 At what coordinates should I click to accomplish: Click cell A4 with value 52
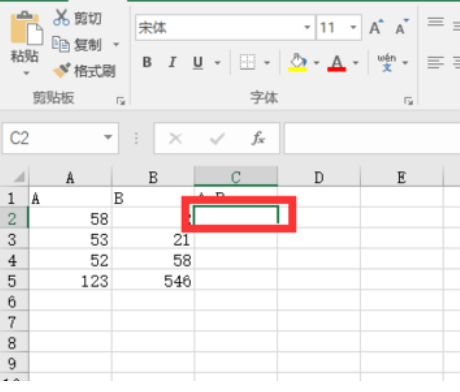[x=70, y=260]
